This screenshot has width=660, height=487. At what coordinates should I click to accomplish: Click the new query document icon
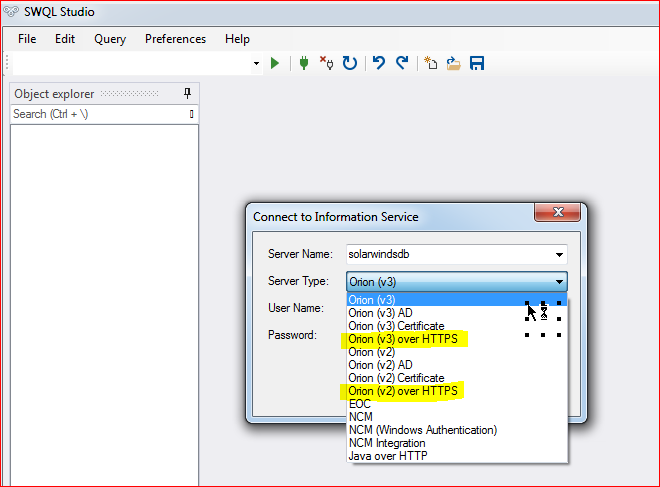(430, 63)
